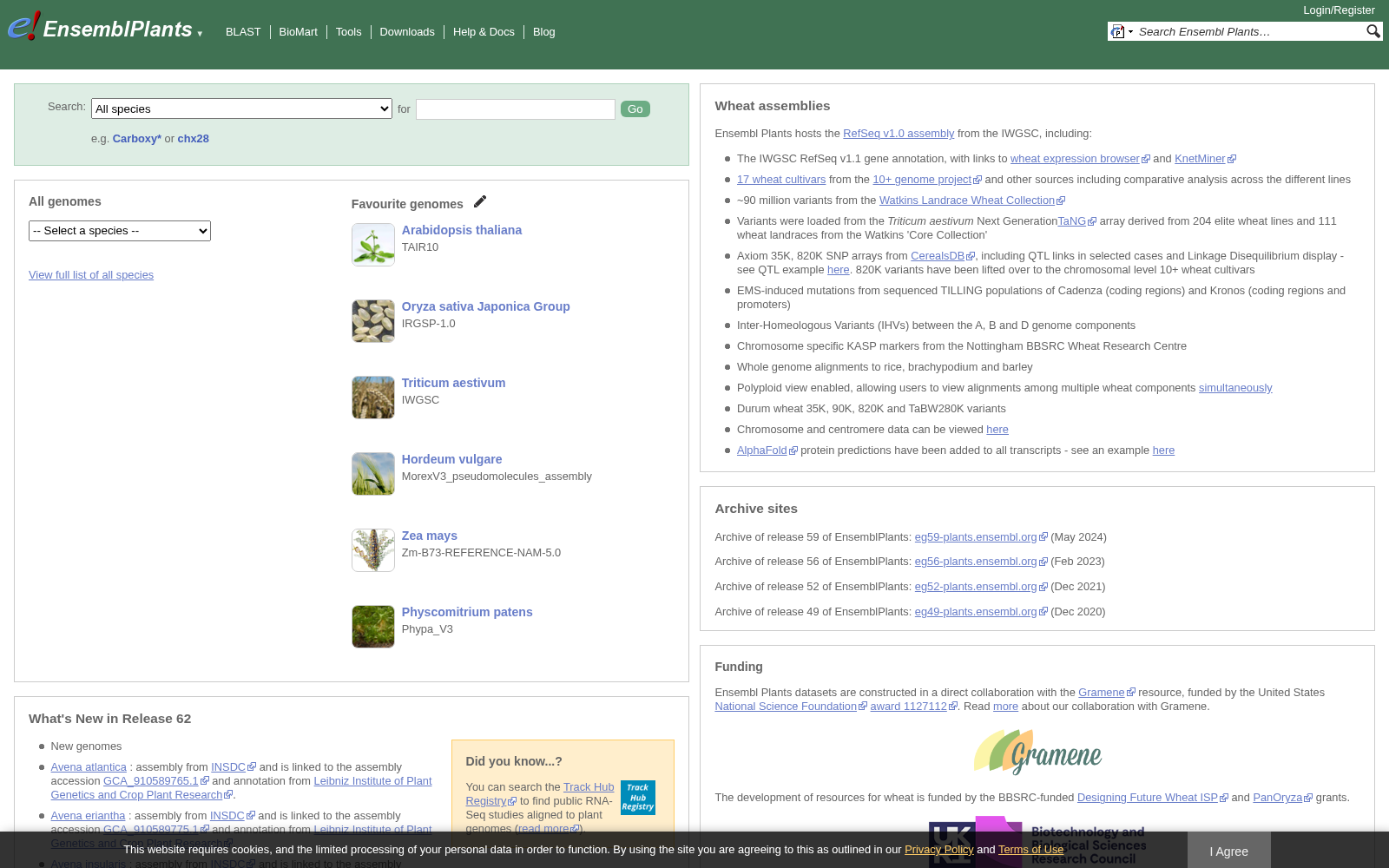Open the 10+ genome project link
Viewport: 1389px width, 868px height.
(x=927, y=180)
